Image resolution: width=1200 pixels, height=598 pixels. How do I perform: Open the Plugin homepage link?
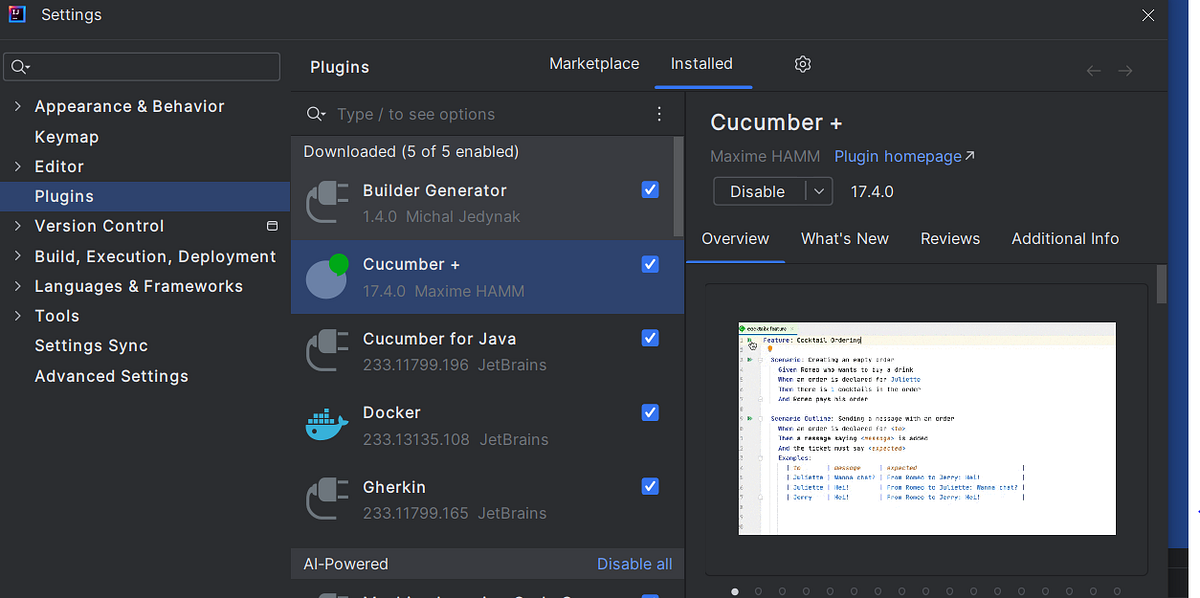(x=897, y=157)
